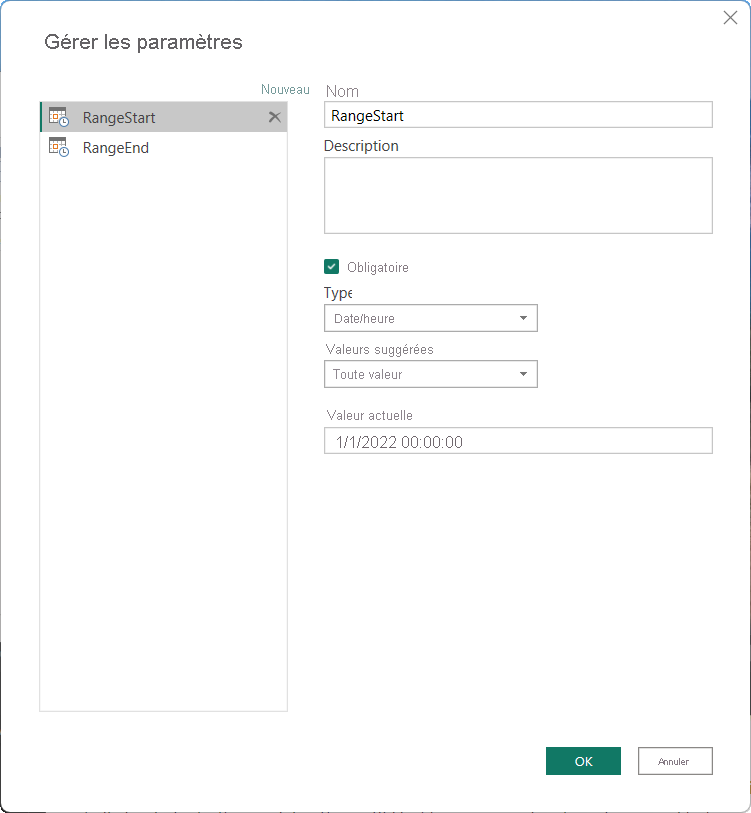Click the arrow of the Toute valeur combo box
Image resolution: width=751 pixels, height=813 pixels.
pos(523,374)
